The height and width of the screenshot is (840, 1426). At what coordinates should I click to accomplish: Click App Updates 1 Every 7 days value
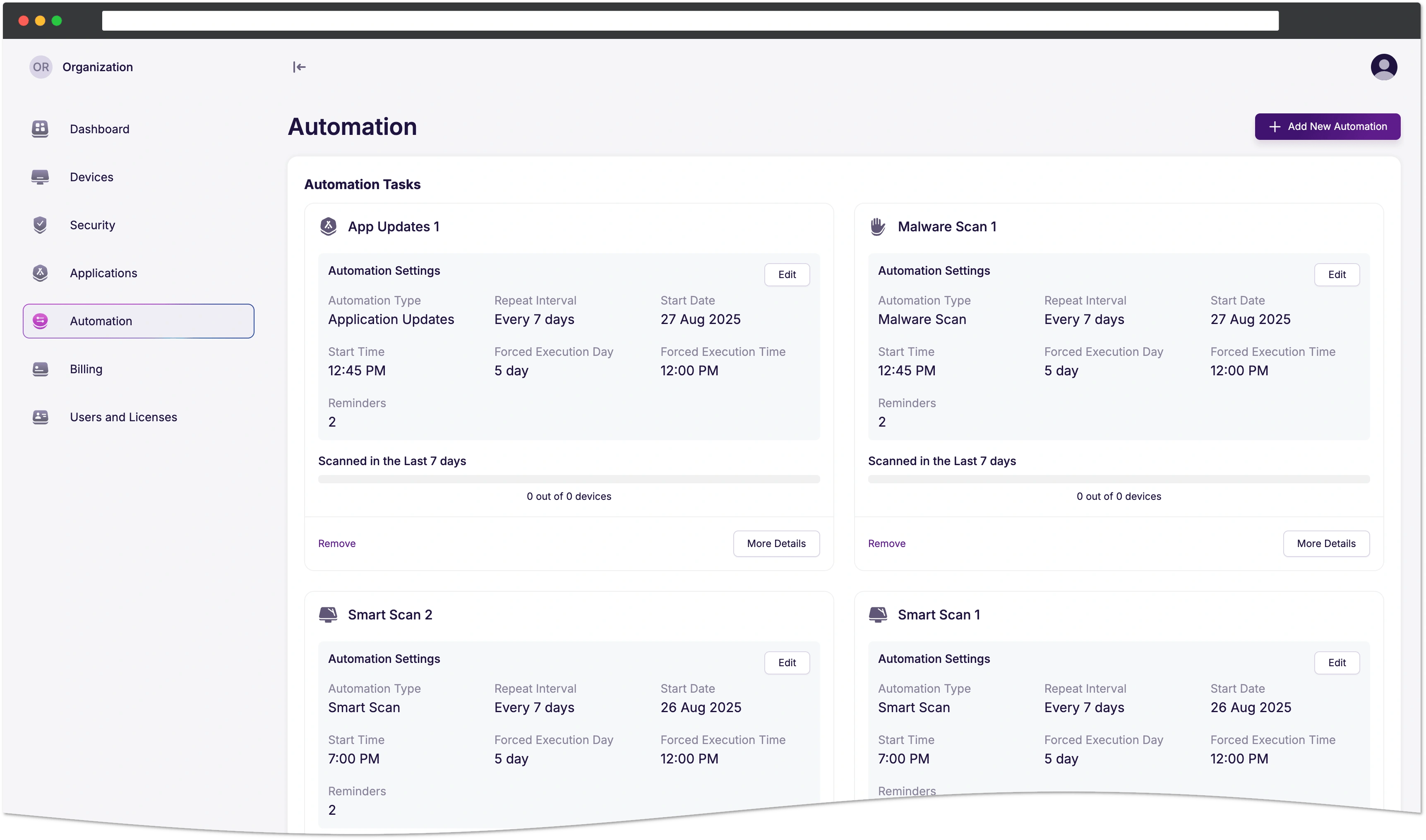(534, 319)
